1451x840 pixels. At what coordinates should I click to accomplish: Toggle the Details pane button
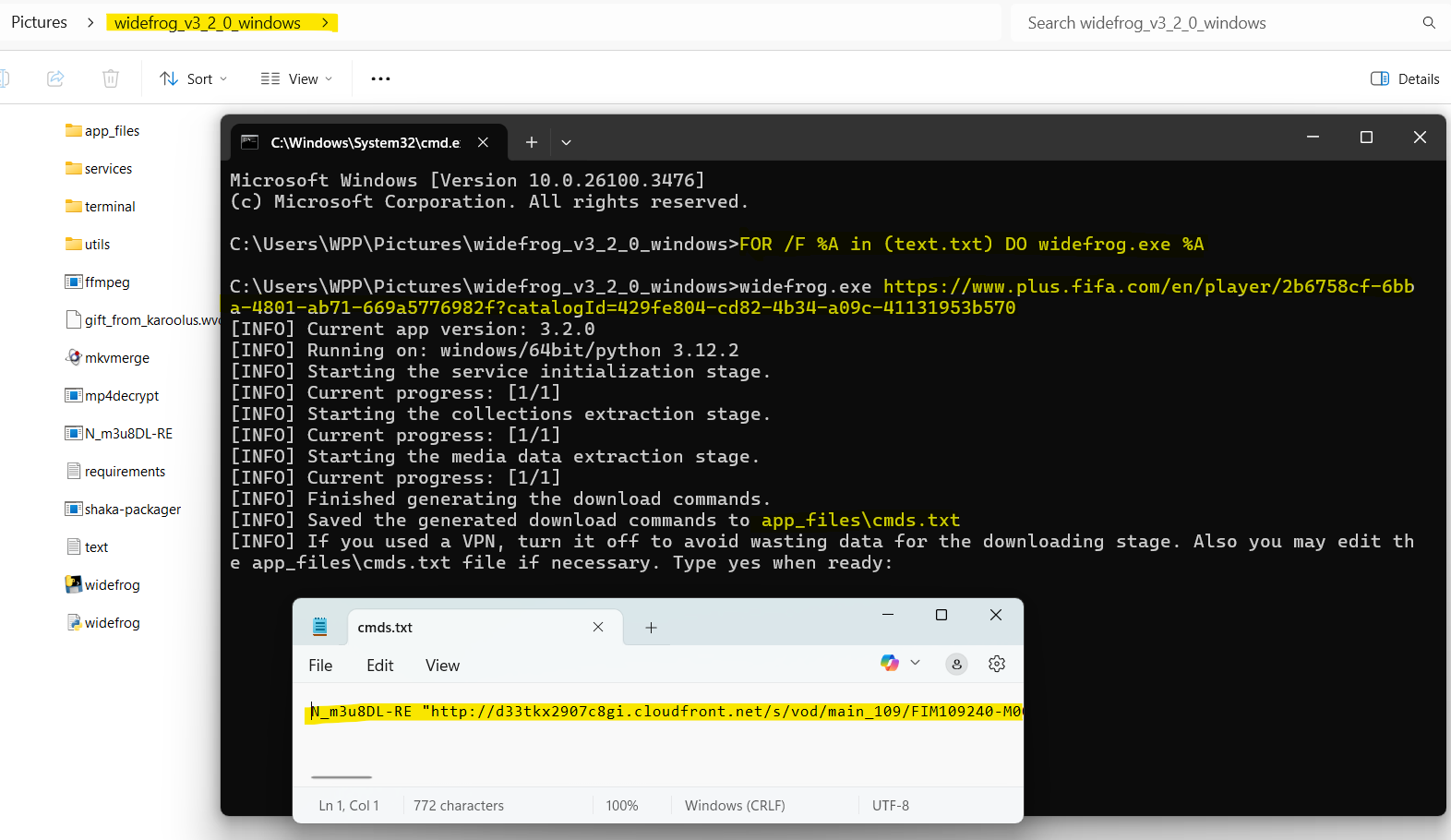tap(1405, 78)
